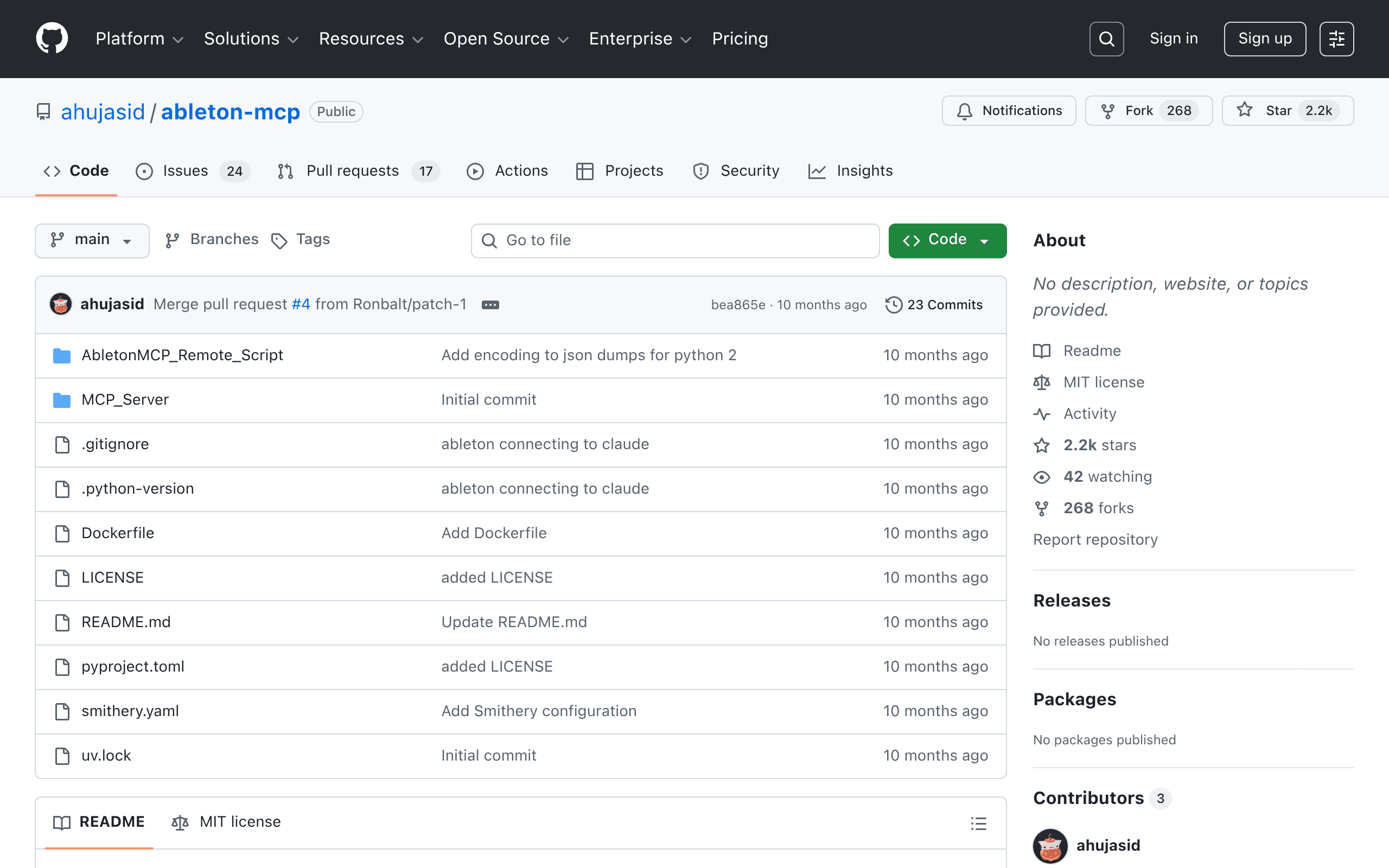Image resolution: width=1389 pixels, height=868 pixels.
Task: Click the ahujasid avatar in commit bar
Action: coord(61,304)
